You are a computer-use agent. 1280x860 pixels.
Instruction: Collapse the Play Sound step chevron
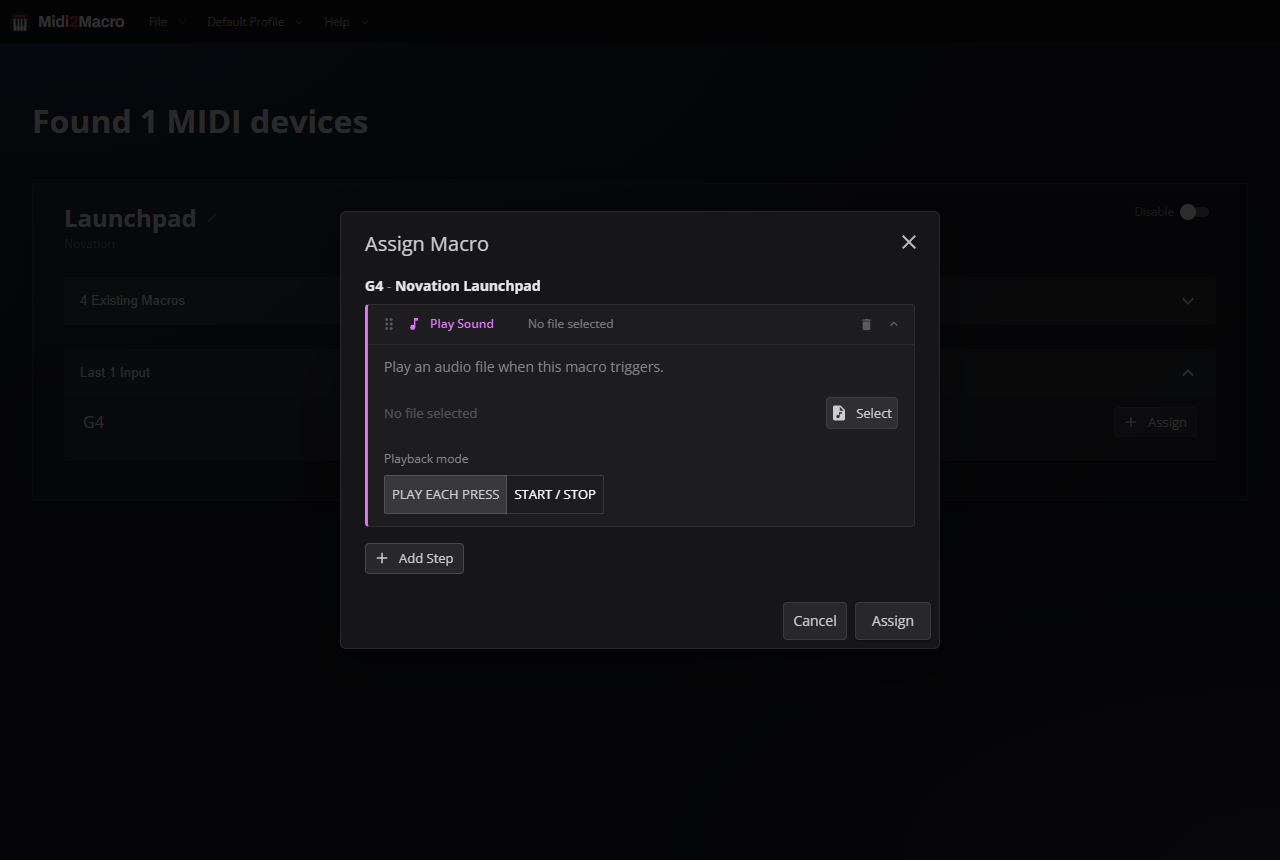pyautogui.click(x=894, y=324)
